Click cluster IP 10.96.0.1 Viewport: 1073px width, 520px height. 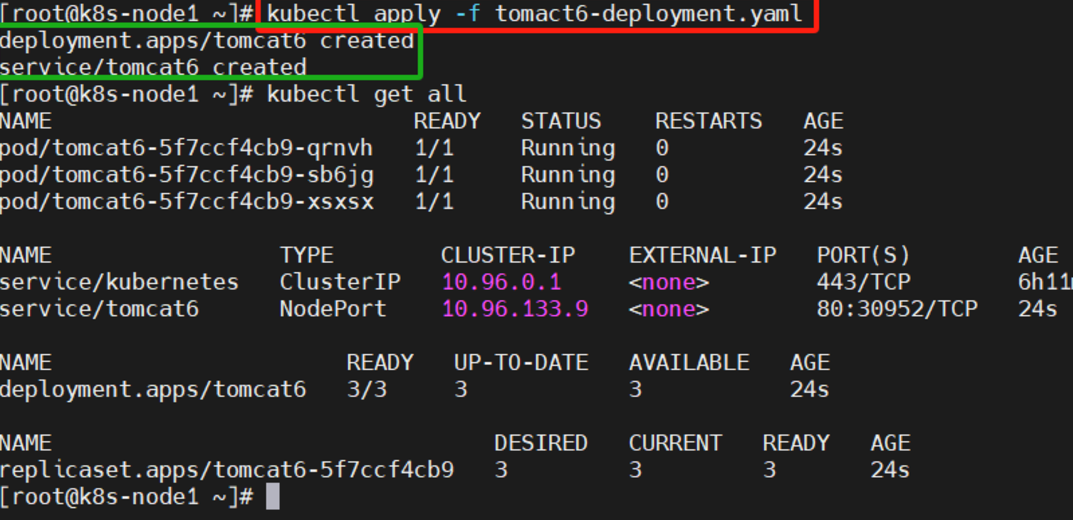point(502,282)
